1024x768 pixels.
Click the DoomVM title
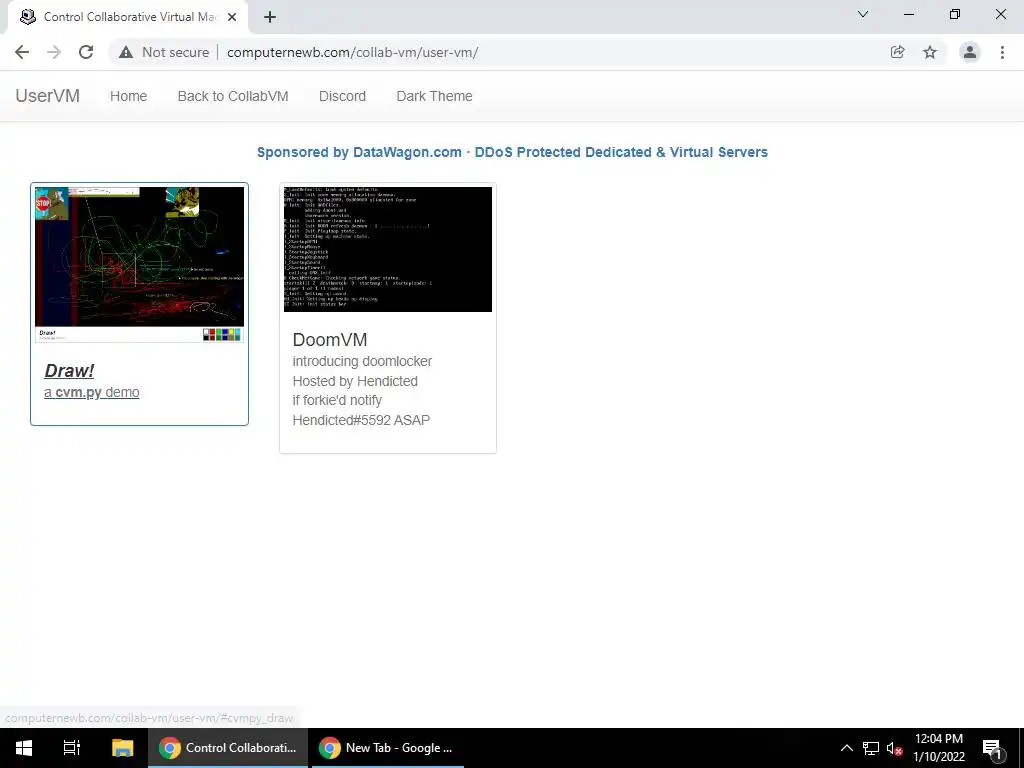click(x=330, y=340)
